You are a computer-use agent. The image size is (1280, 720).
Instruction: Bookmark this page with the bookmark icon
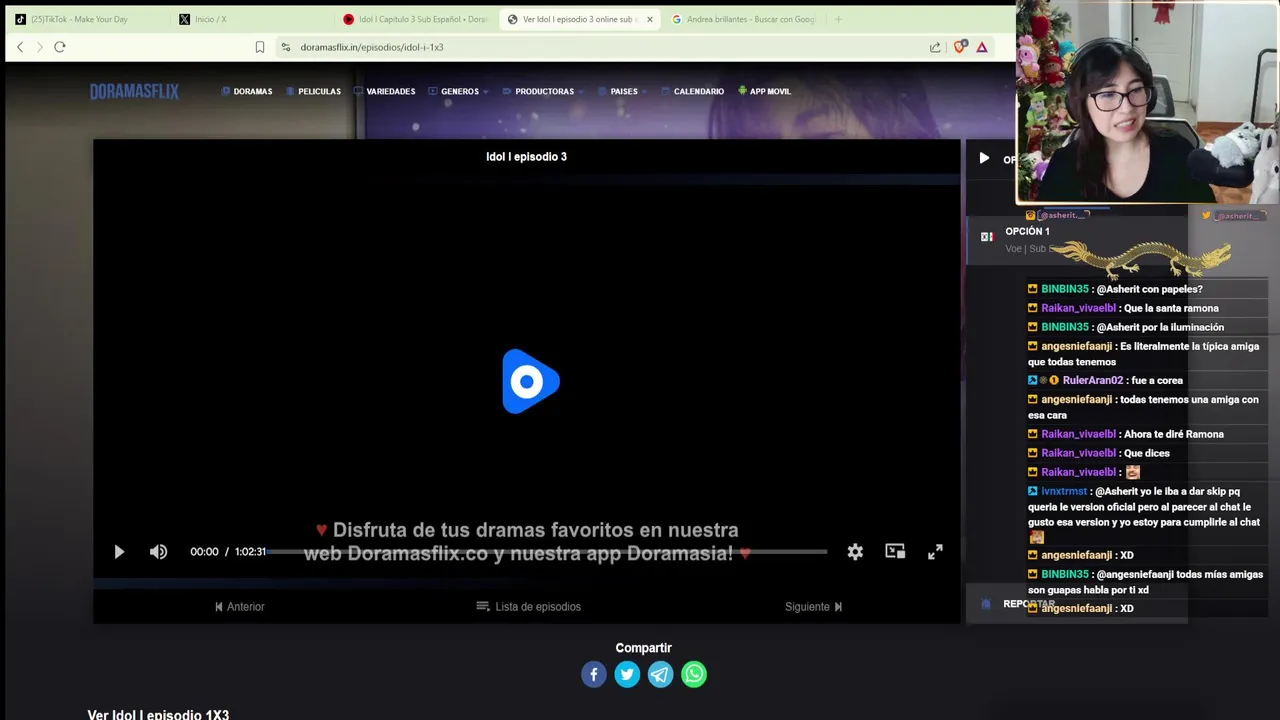coord(260,47)
